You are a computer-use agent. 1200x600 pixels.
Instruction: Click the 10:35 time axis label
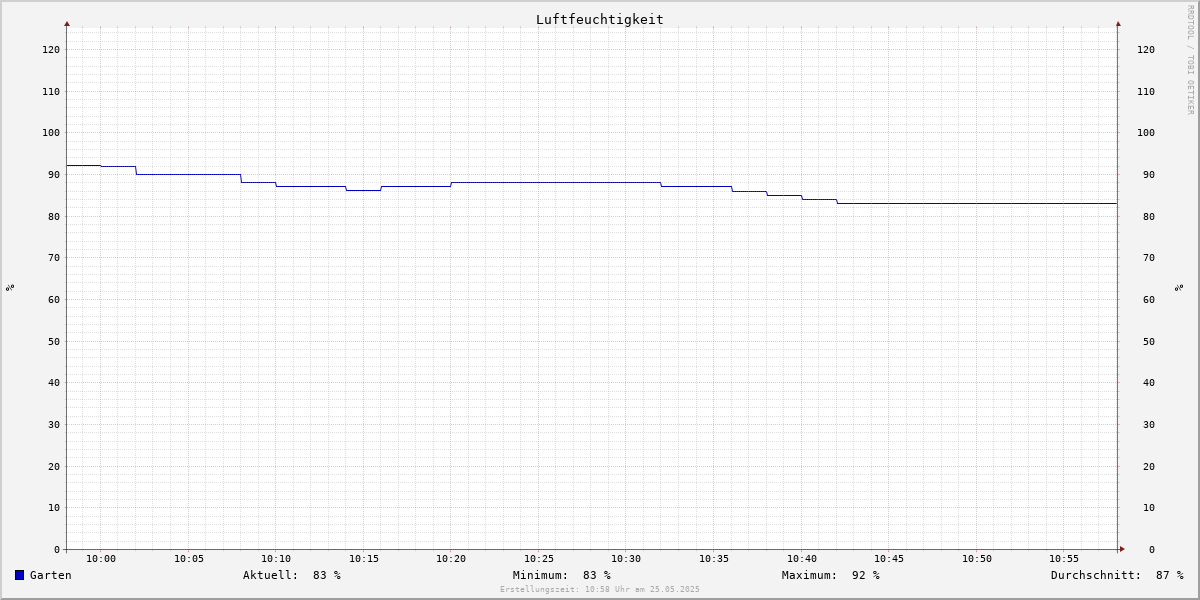point(714,559)
